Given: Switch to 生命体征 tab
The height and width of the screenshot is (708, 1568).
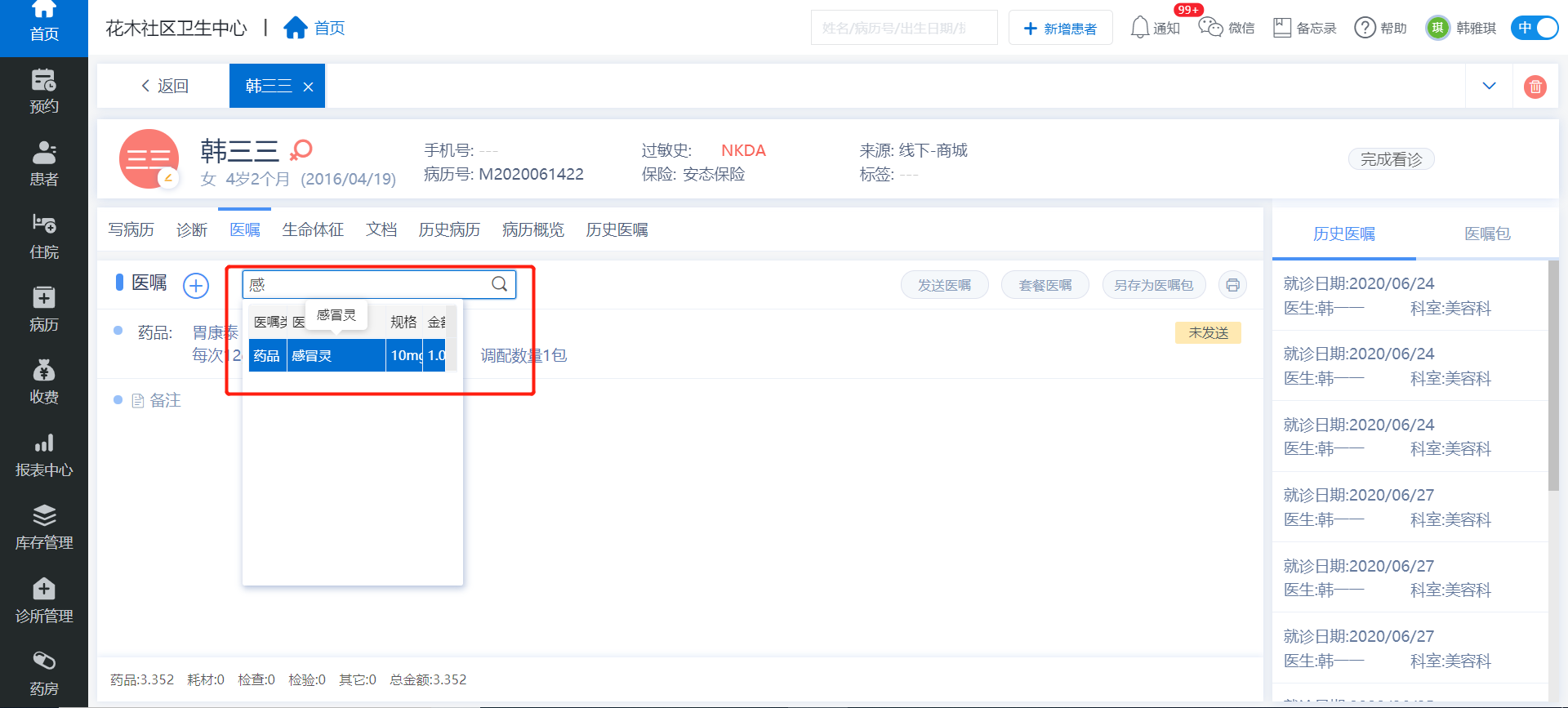Looking at the screenshot, I should click(x=313, y=229).
